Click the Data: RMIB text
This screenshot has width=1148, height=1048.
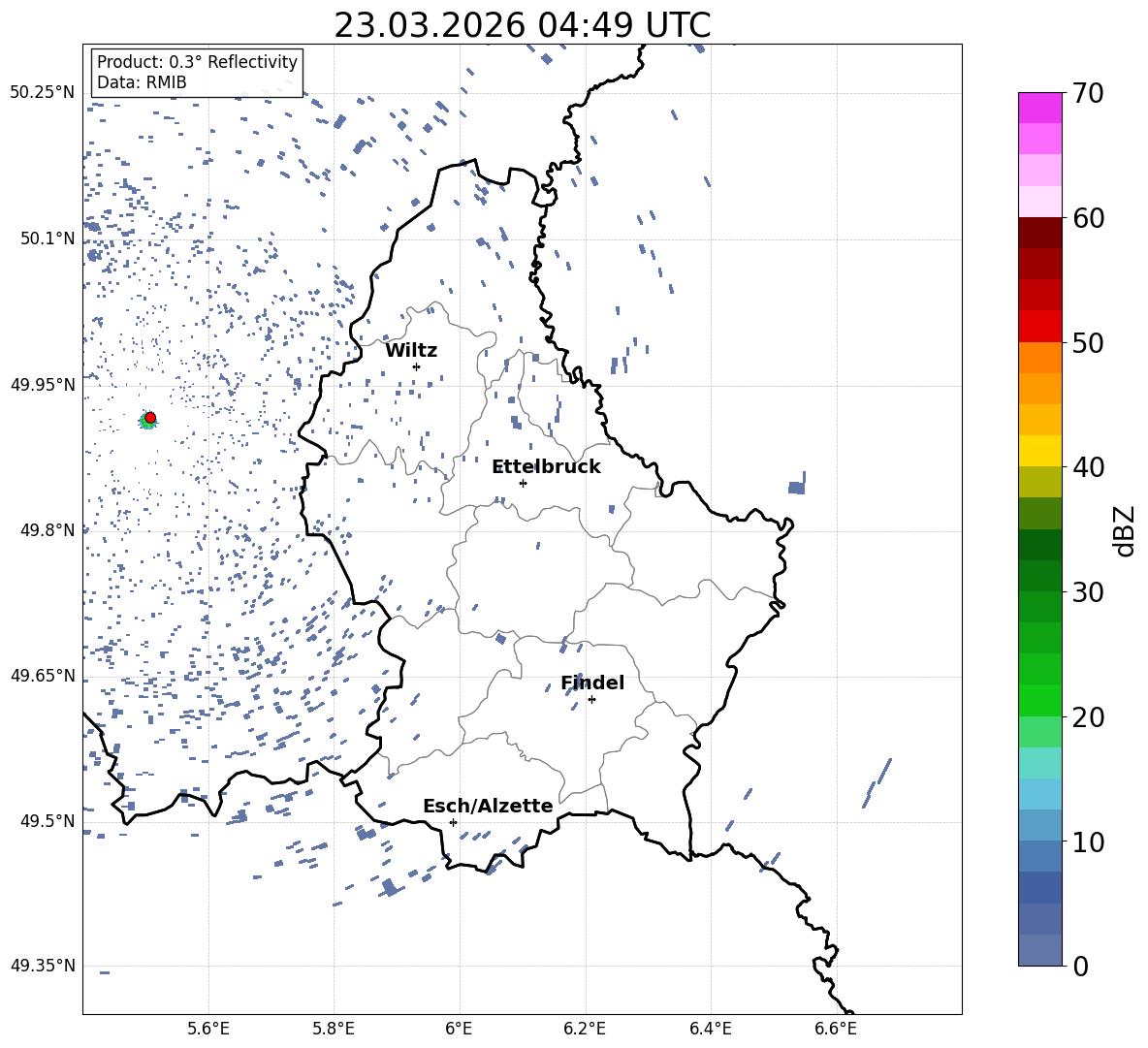point(142,82)
